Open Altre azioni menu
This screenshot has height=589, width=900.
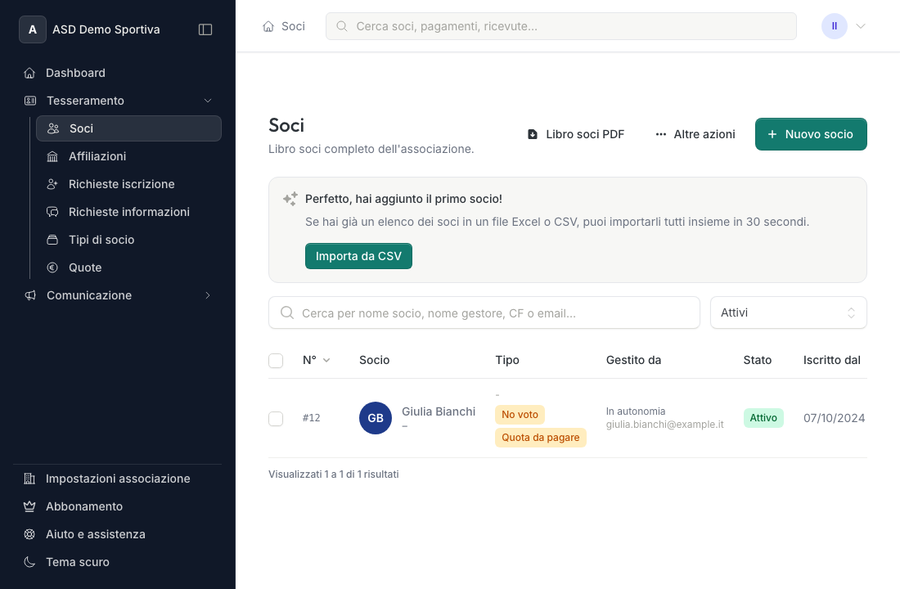[x=695, y=134]
